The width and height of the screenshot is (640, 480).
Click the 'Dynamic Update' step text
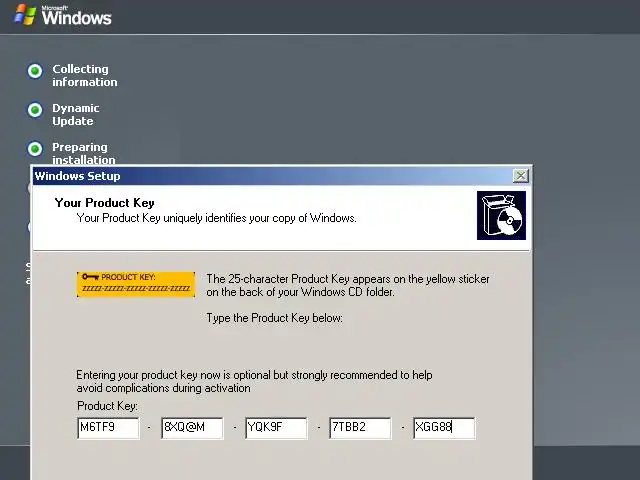pos(76,115)
